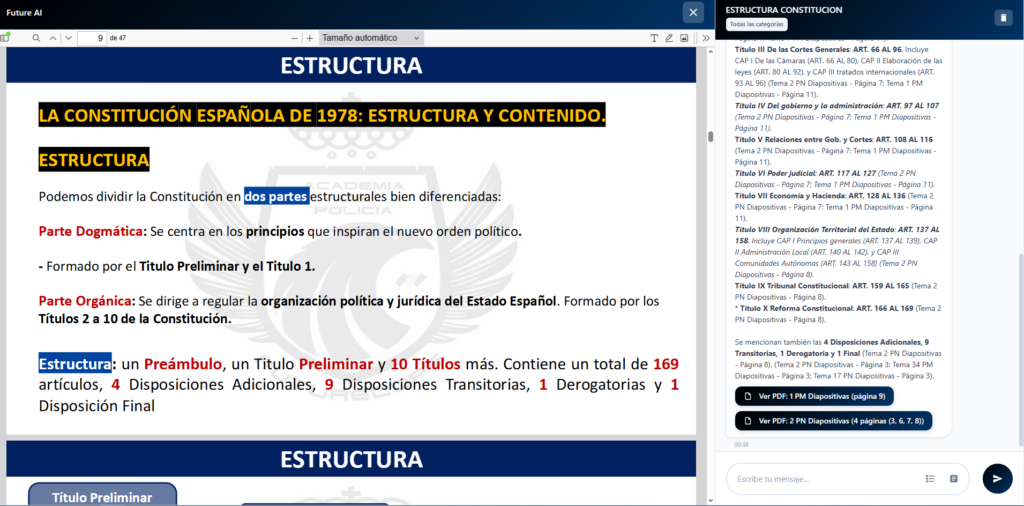1024x506 pixels.
Task: Click the 00:38 message timestamp
Action: (x=741, y=444)
